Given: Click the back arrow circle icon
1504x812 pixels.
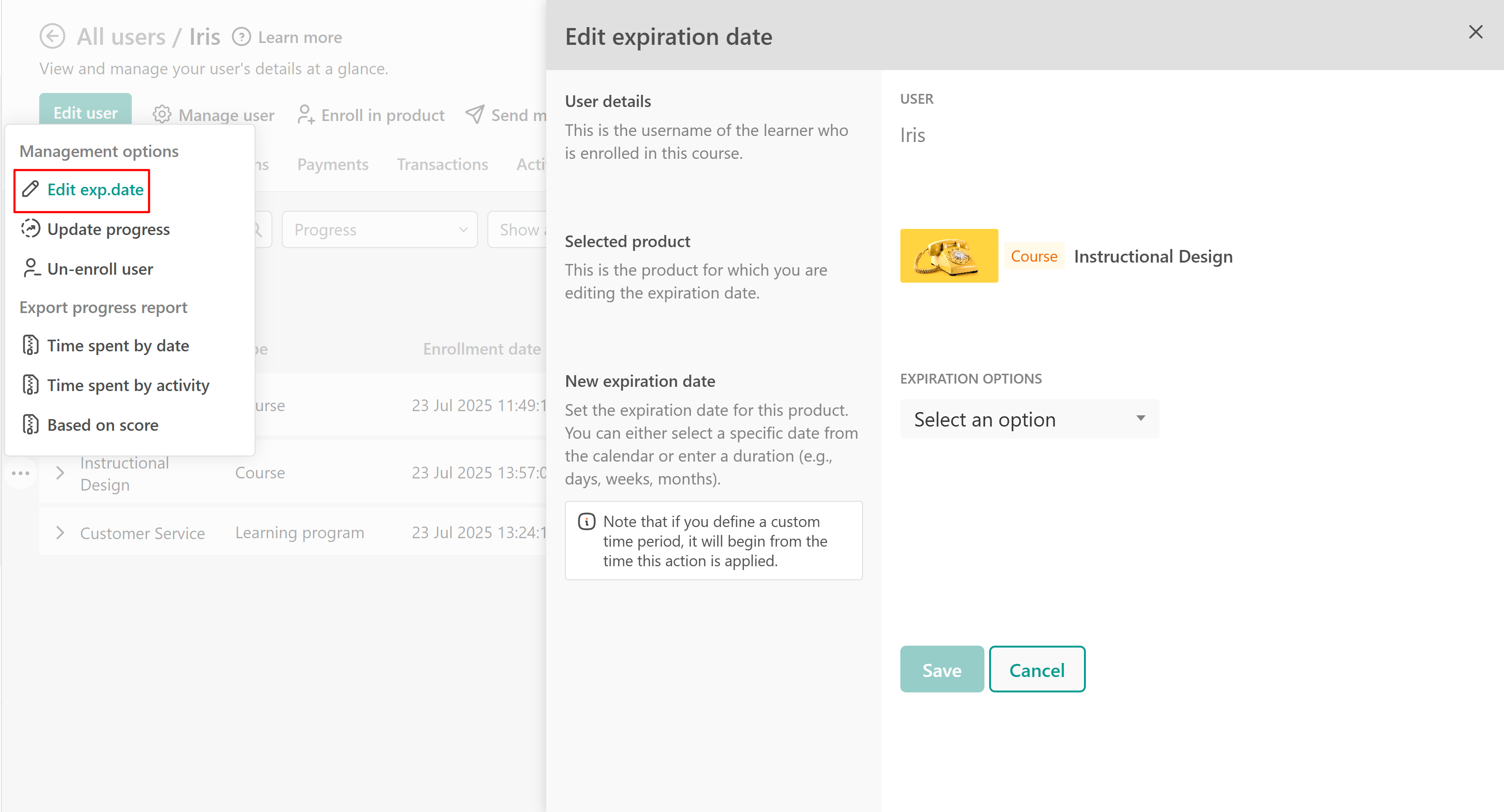Looking at the screenshot, I should [52, 36].
